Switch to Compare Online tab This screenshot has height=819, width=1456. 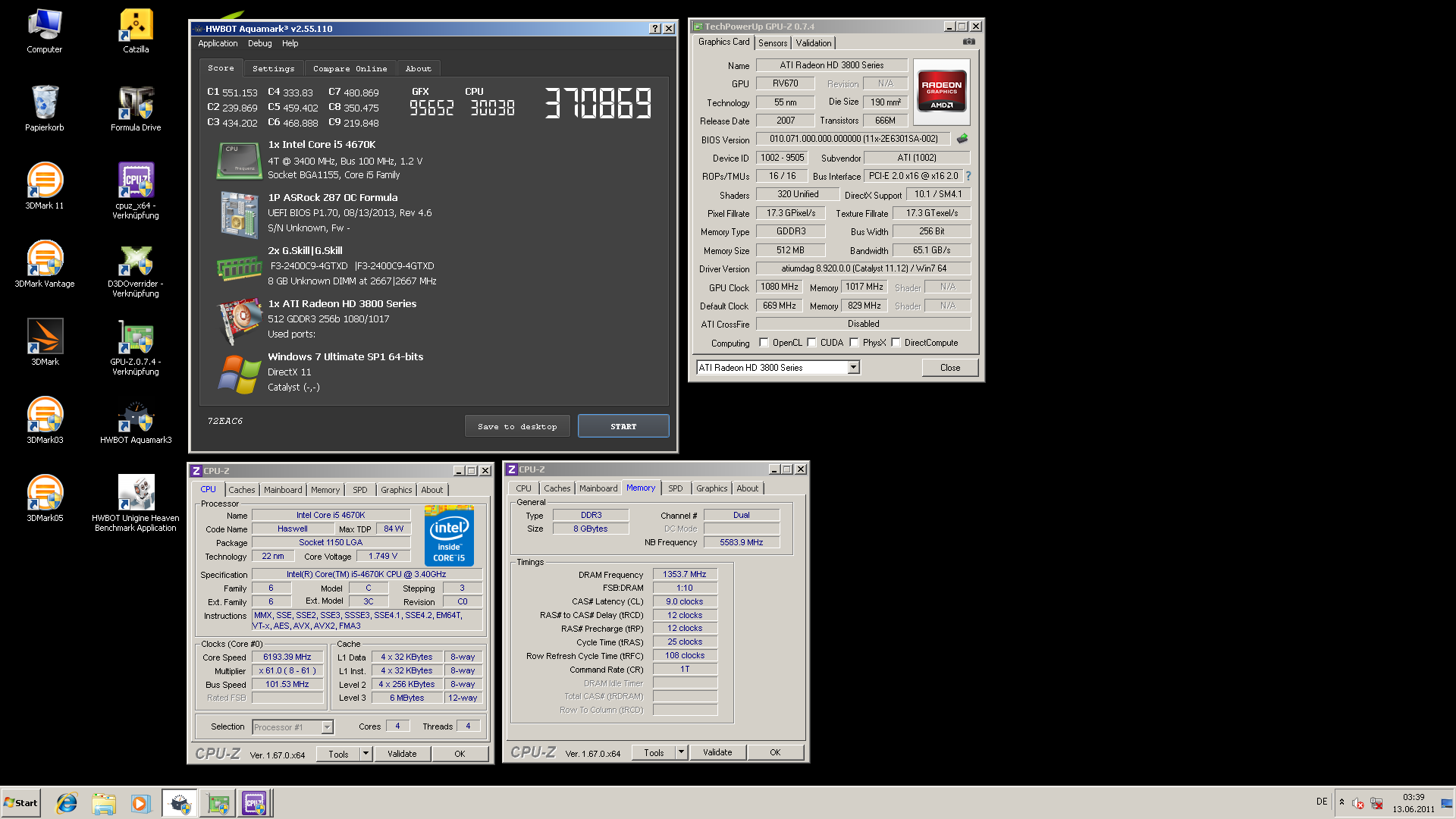tap(350, 68)
